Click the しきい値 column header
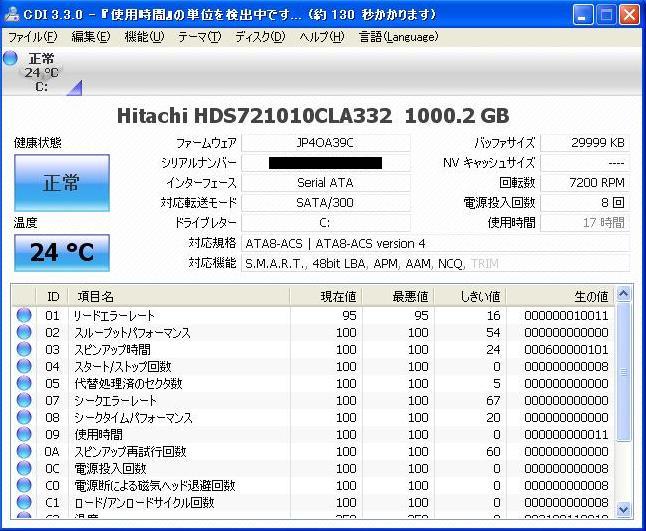 [470, 296]
